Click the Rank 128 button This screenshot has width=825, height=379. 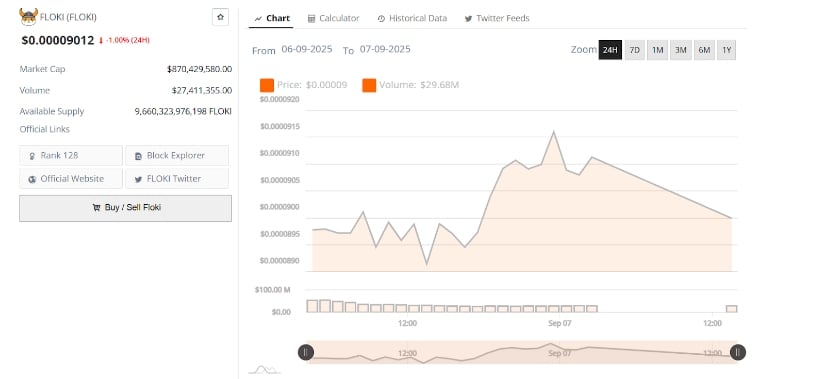pos(71,155)
